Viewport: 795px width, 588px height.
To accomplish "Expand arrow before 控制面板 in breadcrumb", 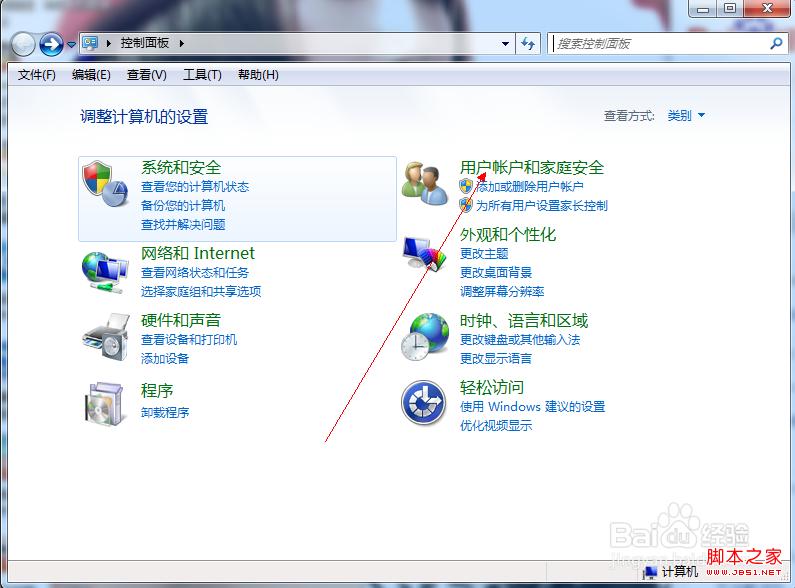I will pyautogui.click(x=109, y=44).
